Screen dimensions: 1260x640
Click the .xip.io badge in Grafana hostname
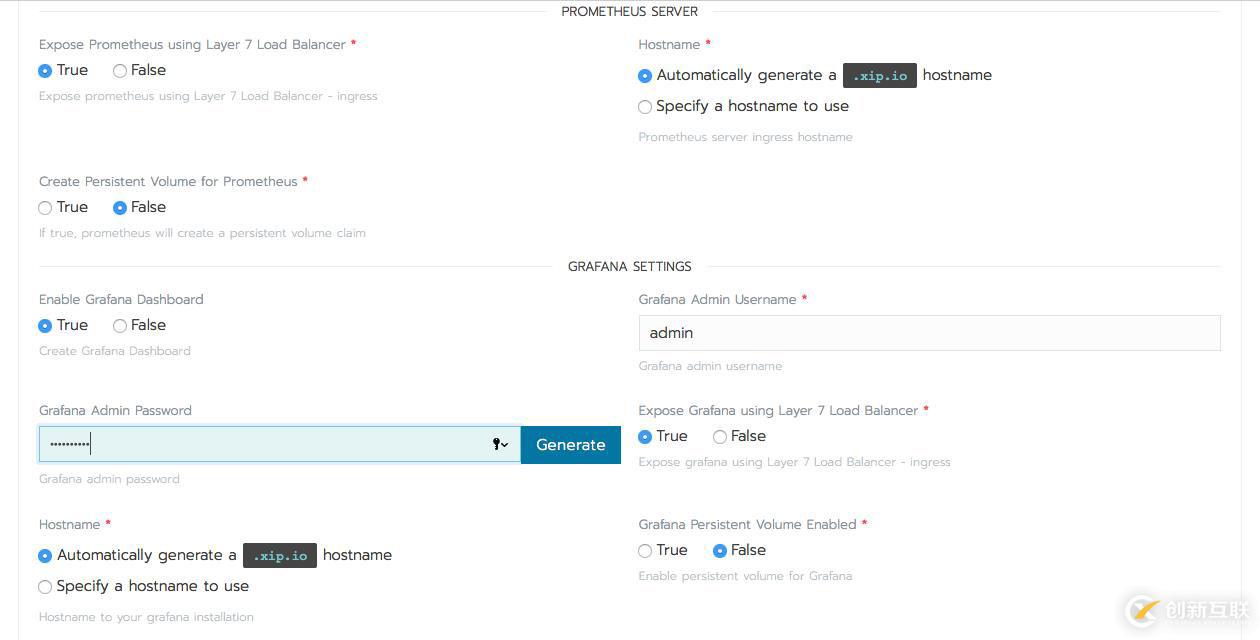tap(280, 555)
